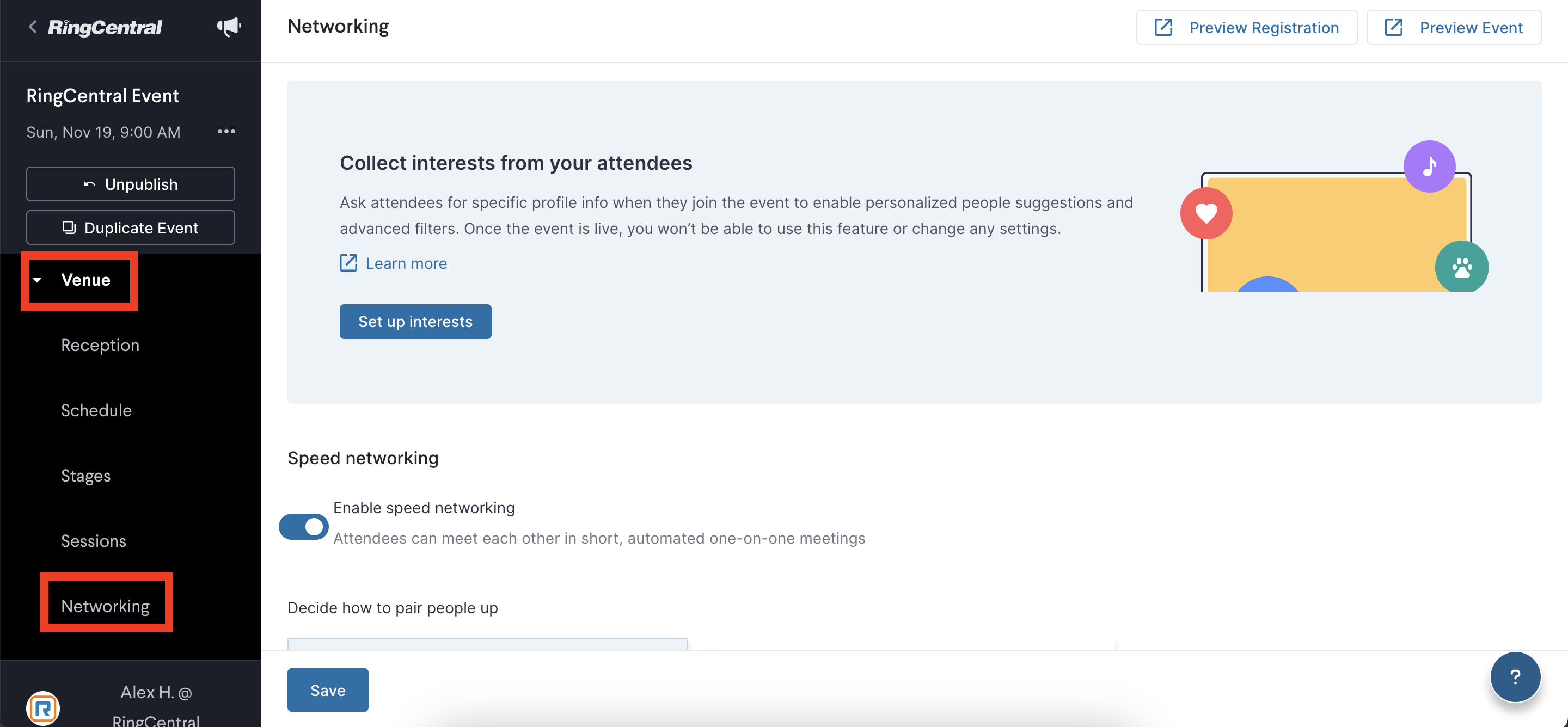Go to the Reception page

(x=100, y=345)
